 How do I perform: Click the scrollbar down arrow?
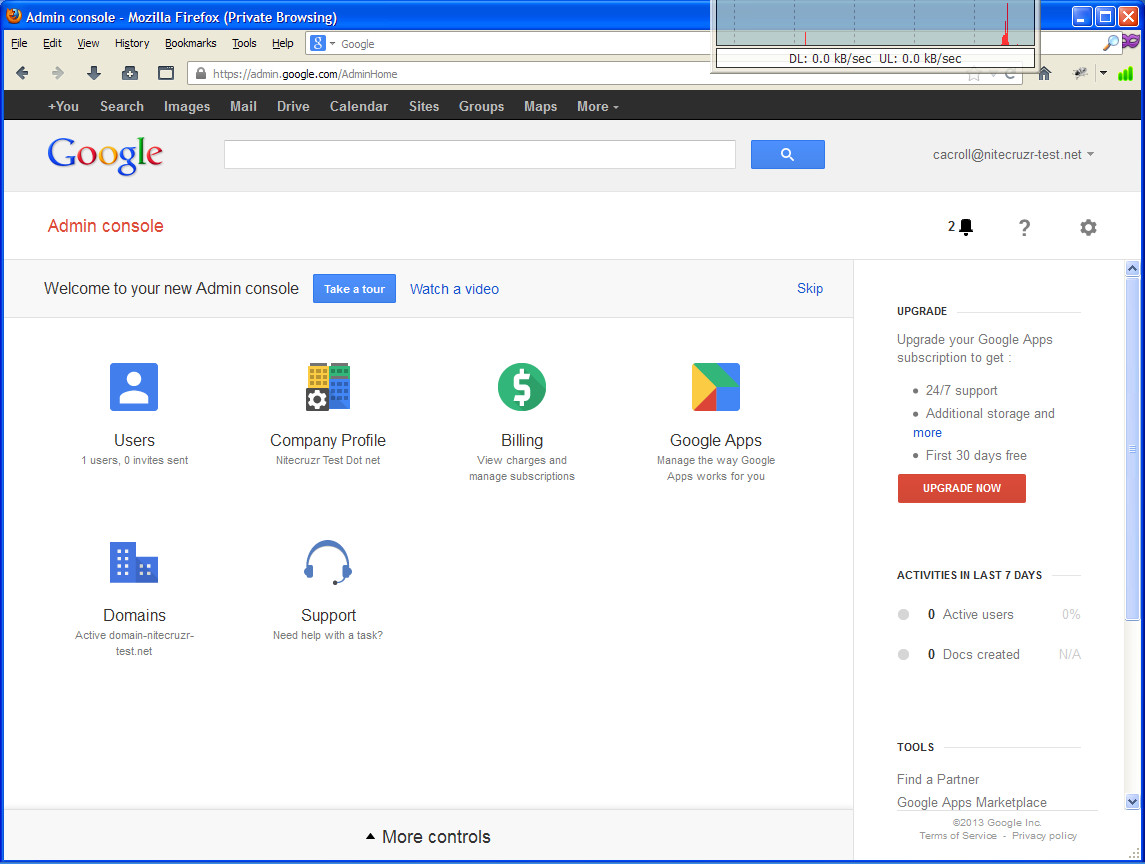1132,801
